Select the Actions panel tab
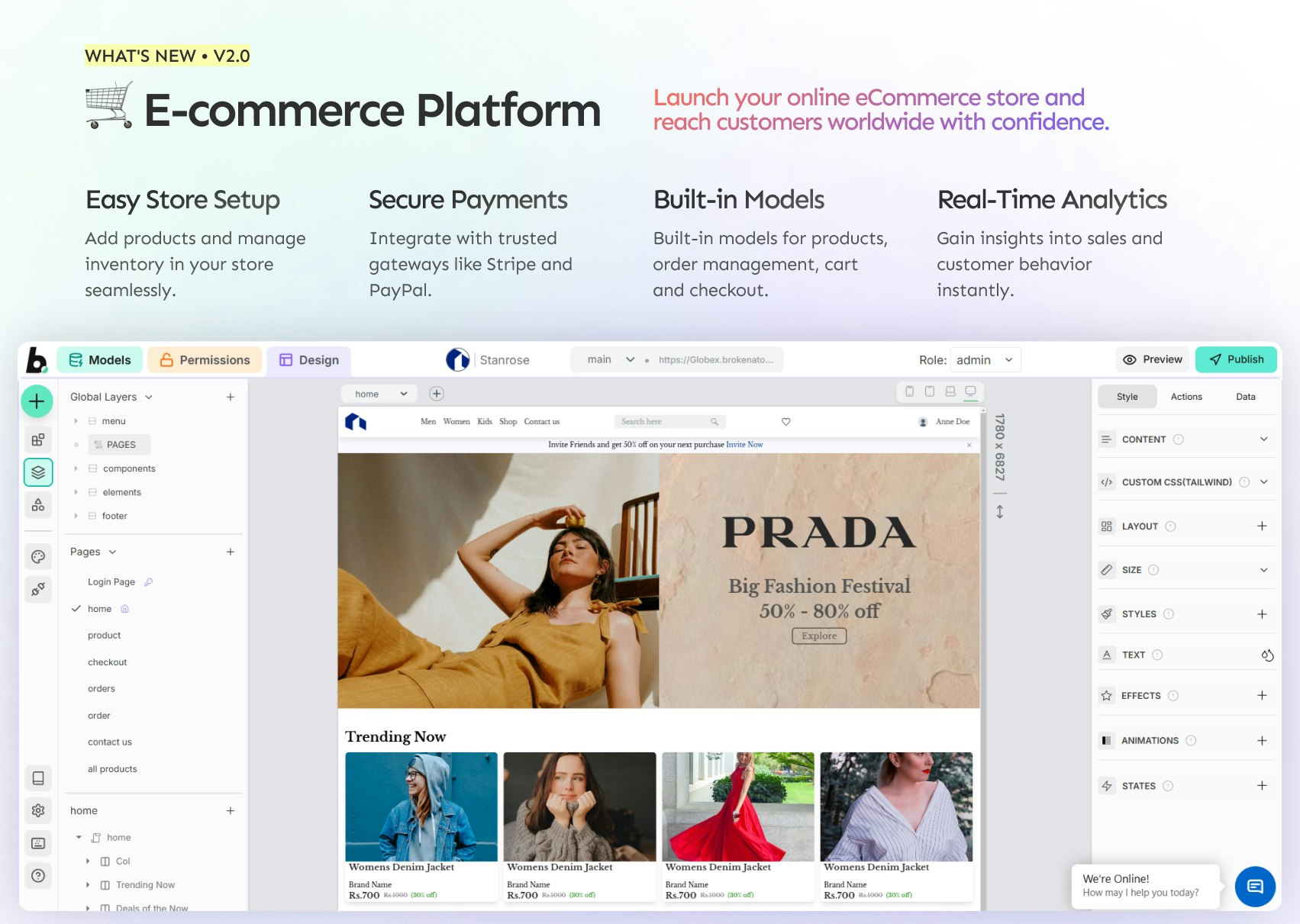This screenshot has height=924, width=1300. pos(1186,397)
